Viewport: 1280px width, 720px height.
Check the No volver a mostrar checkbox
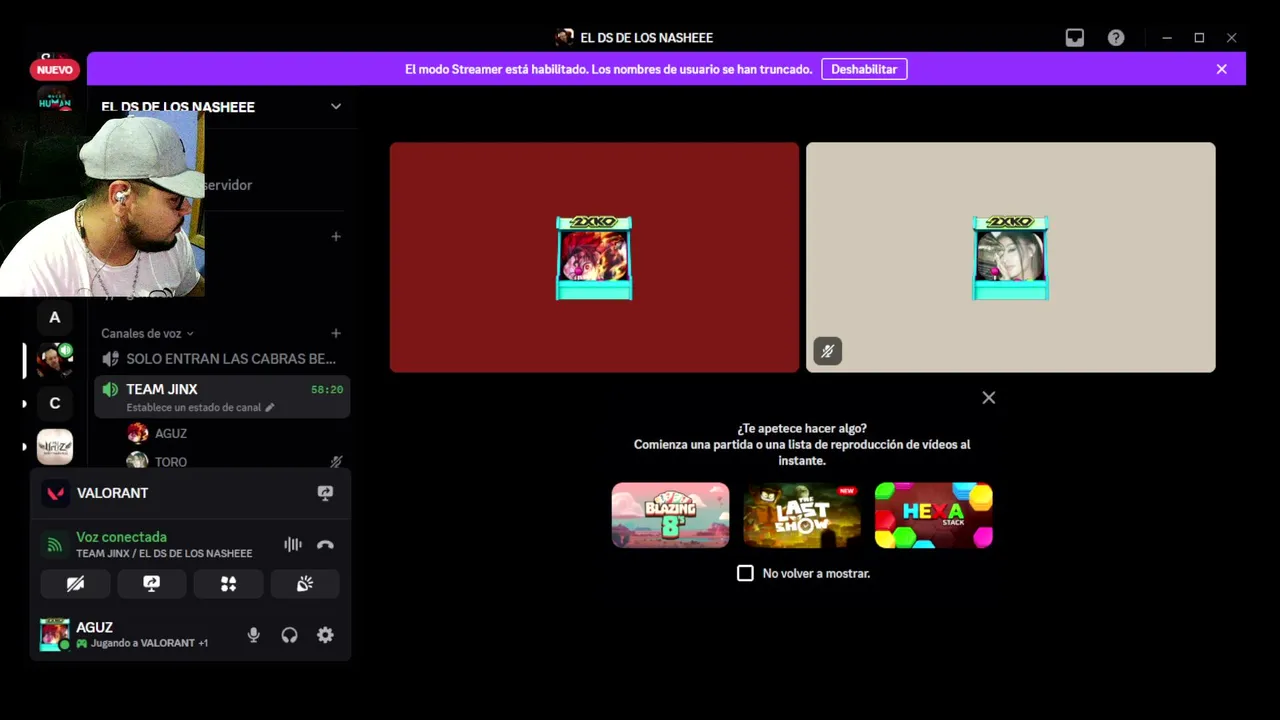pos(745,573)
